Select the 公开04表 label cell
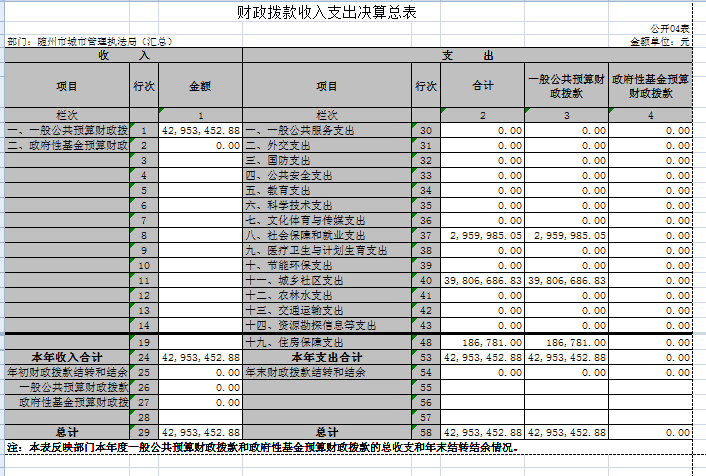 coord(669,30)
